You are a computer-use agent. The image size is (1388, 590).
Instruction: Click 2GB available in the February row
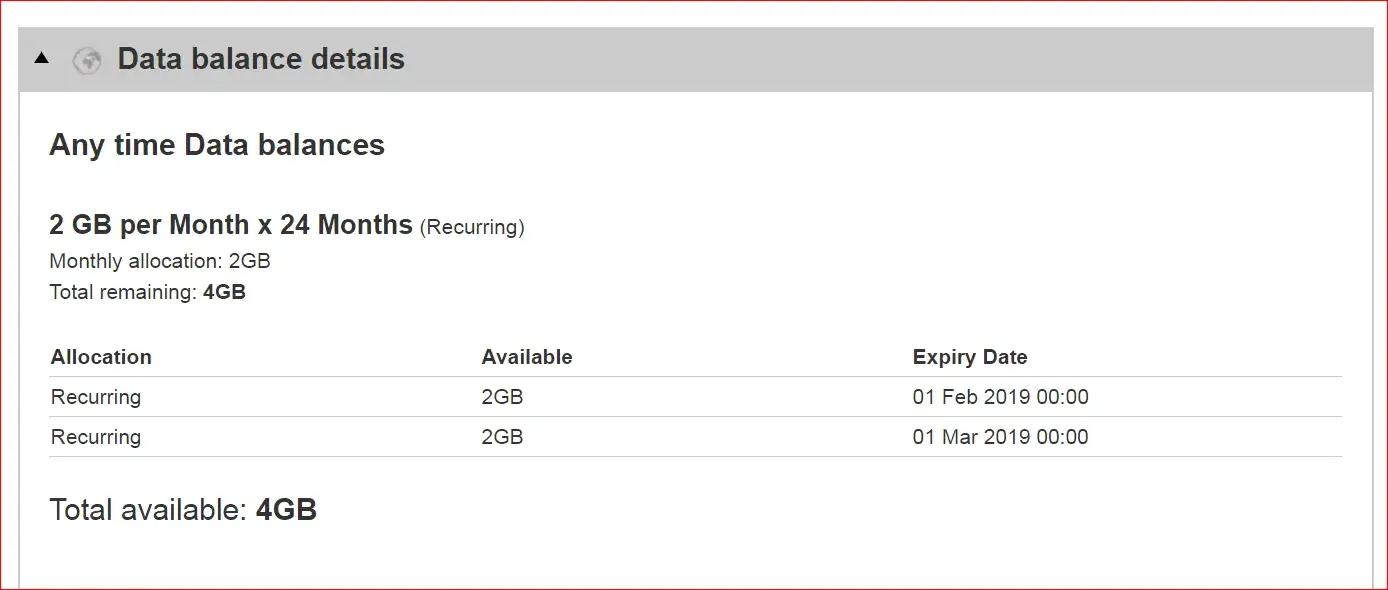coord(502,397)
